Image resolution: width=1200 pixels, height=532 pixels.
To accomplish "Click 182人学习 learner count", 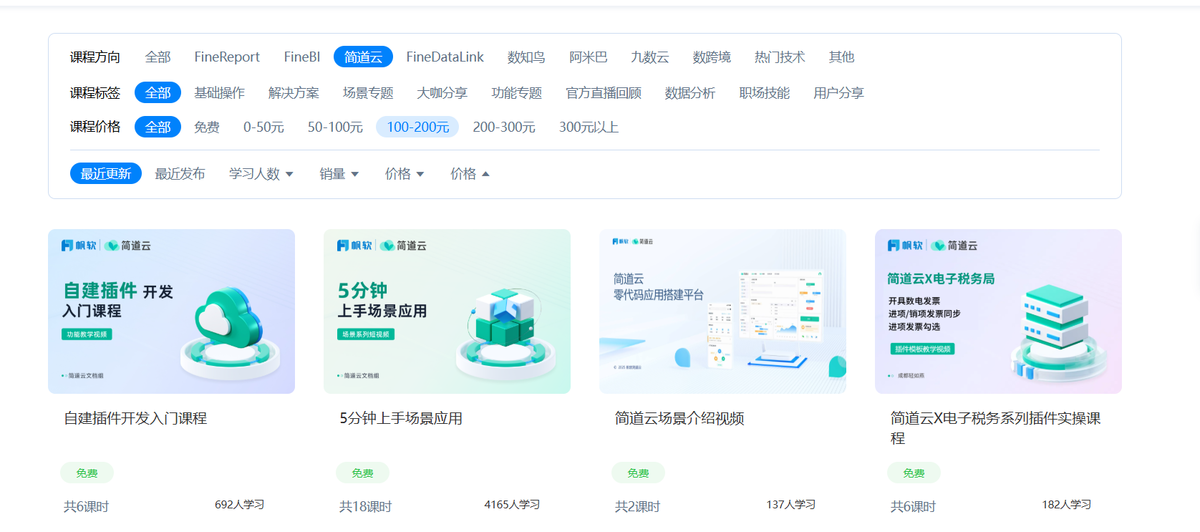I will (1067, 505).
